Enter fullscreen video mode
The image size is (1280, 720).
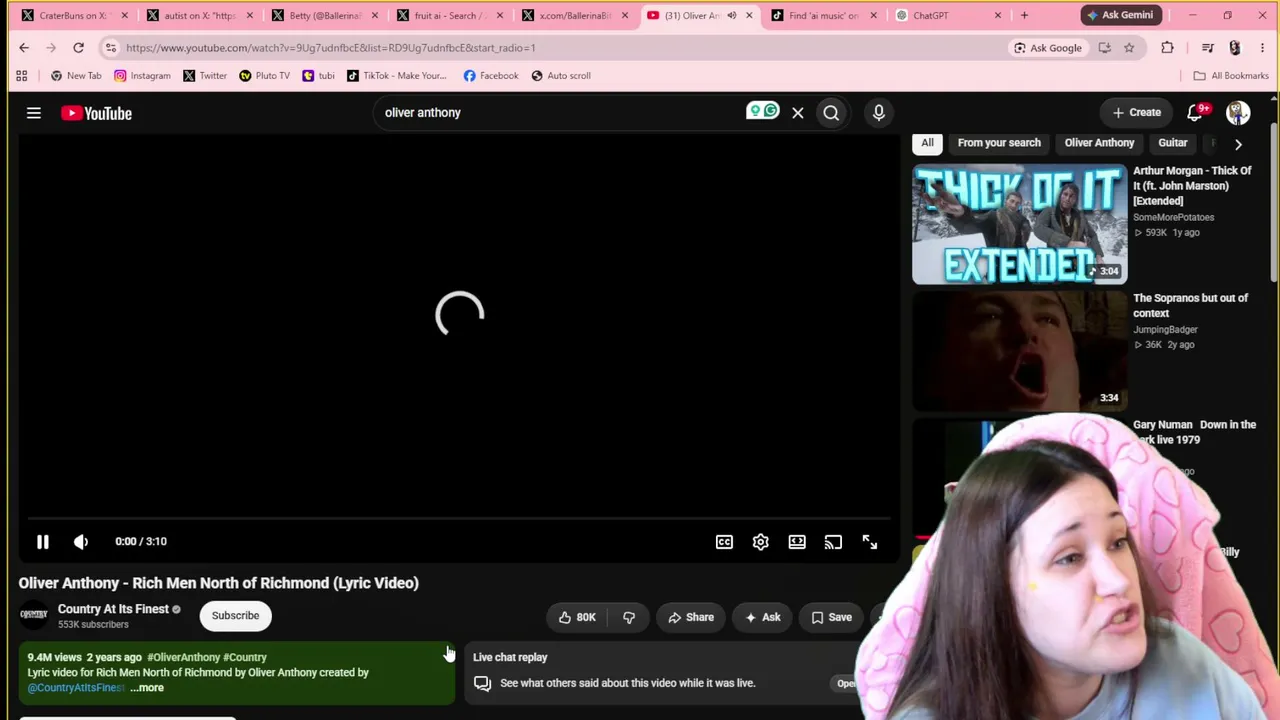870,542
